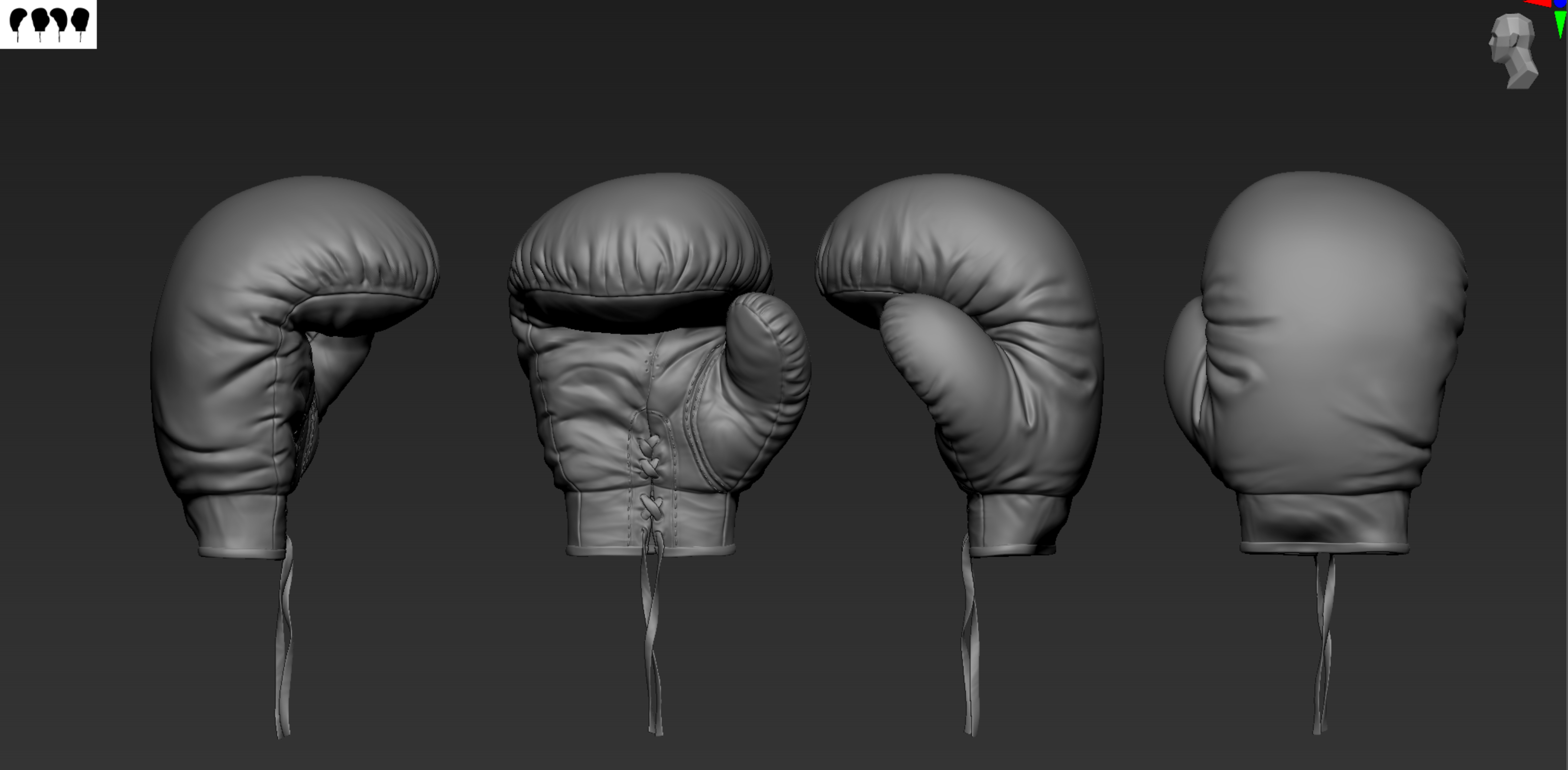1568x770 pixels.
Task: Select the third glove silhouette reference image
Action: (x=59, y=20)
